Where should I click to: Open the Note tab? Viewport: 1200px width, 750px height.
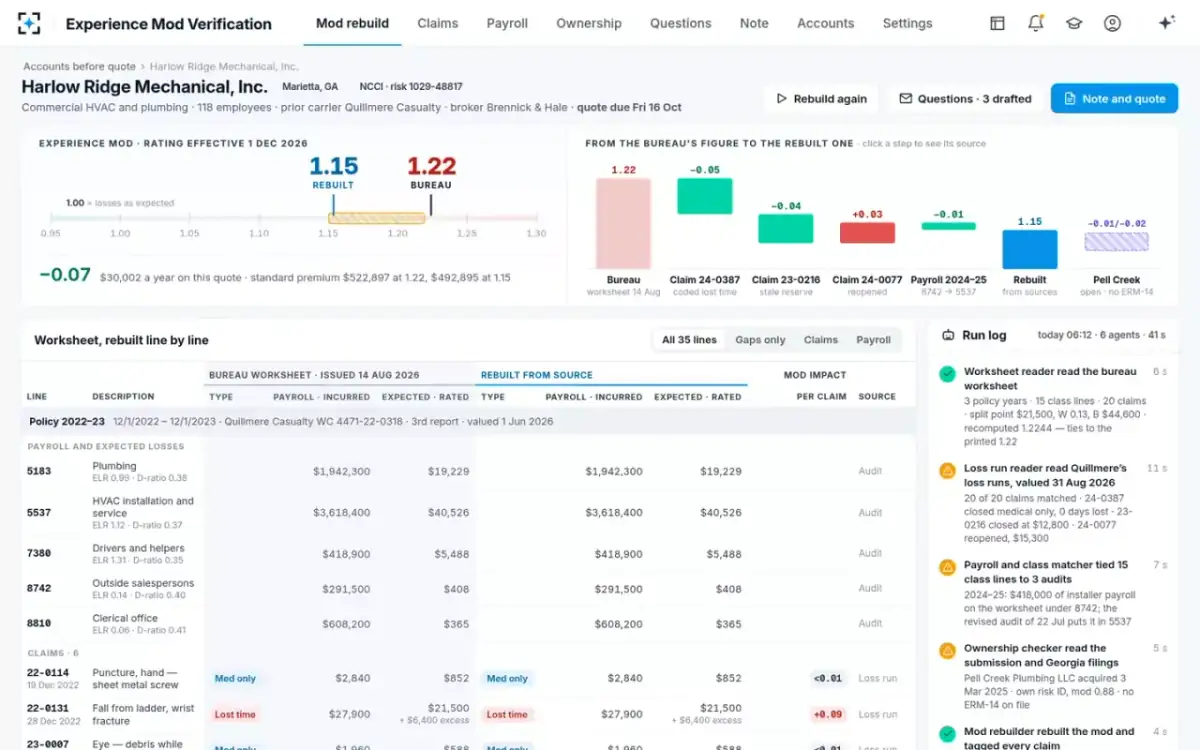[x=754, y=23]
